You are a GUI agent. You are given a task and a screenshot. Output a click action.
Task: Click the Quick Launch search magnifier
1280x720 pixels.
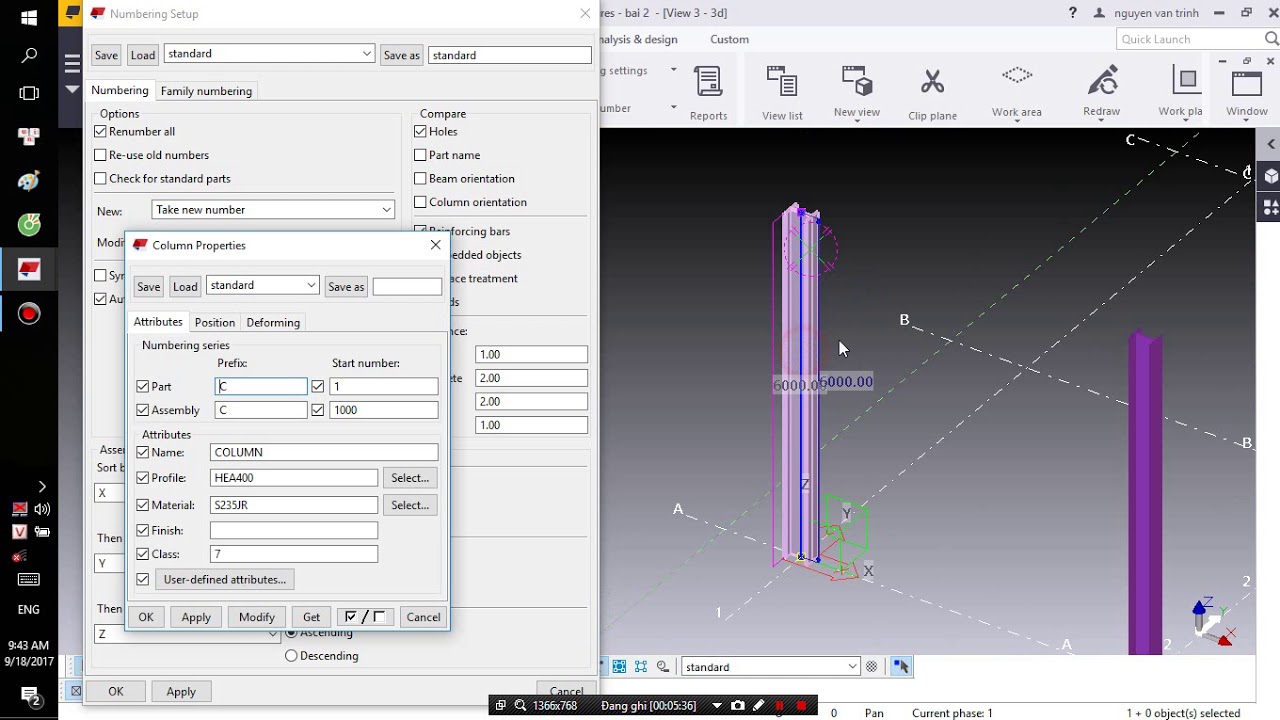coord(1272,39)
